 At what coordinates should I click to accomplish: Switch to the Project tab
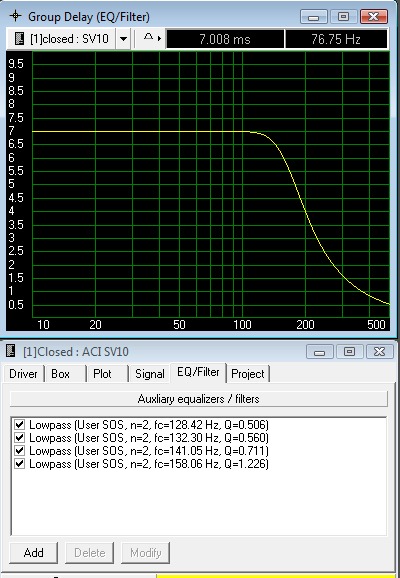[248, 374]
